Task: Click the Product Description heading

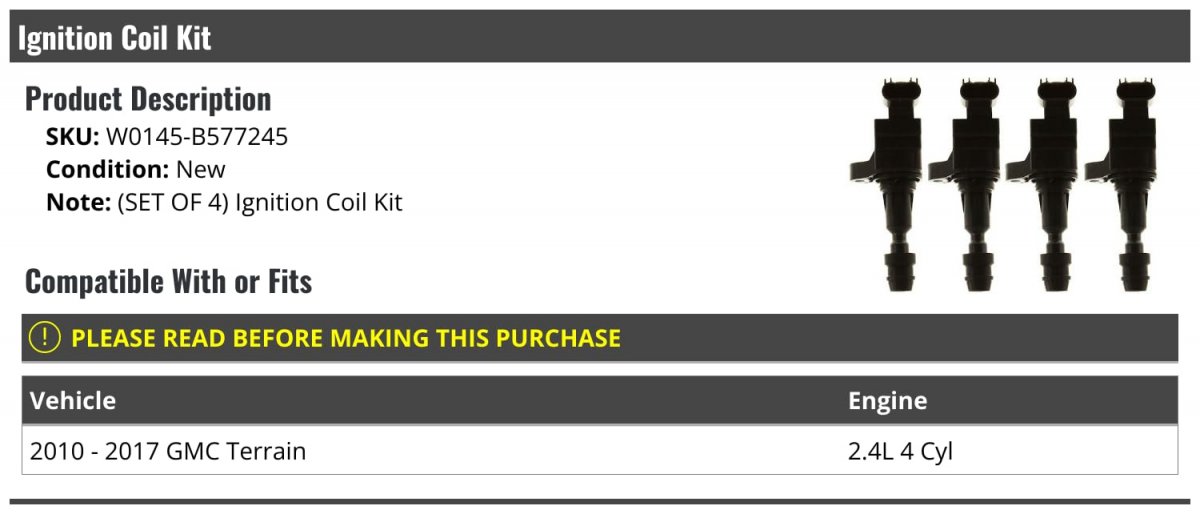Action: click(148, 99)
